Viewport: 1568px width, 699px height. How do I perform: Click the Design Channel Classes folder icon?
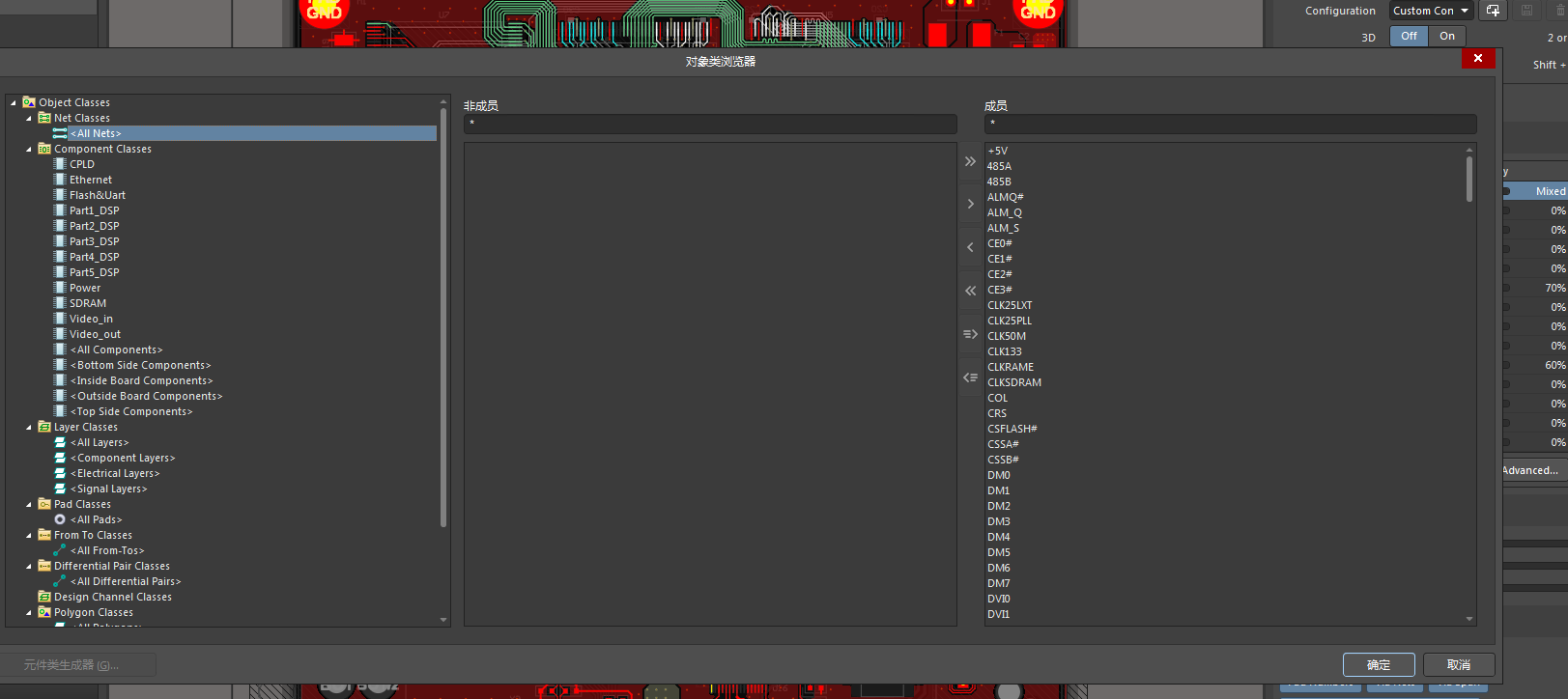click(44, 597)
